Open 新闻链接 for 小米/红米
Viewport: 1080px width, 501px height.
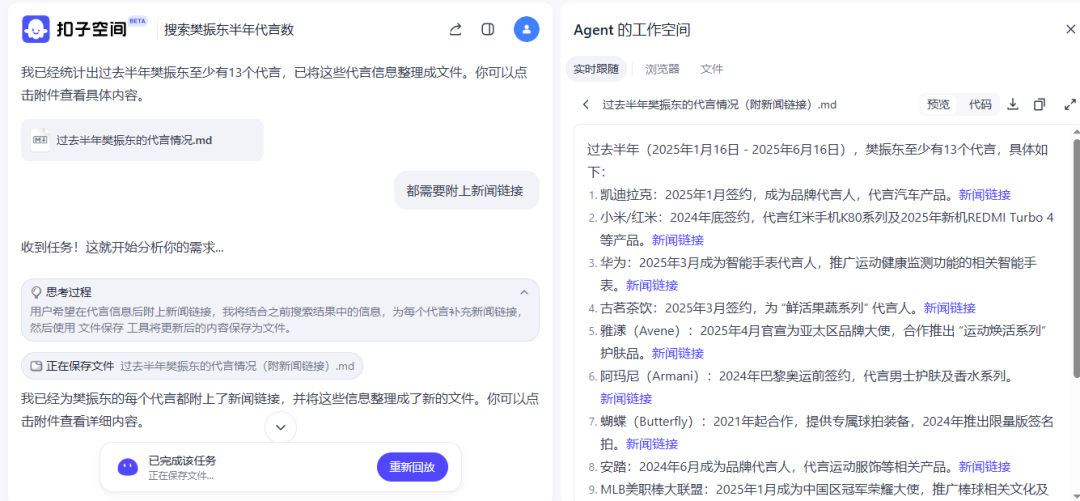click(678, 241)
